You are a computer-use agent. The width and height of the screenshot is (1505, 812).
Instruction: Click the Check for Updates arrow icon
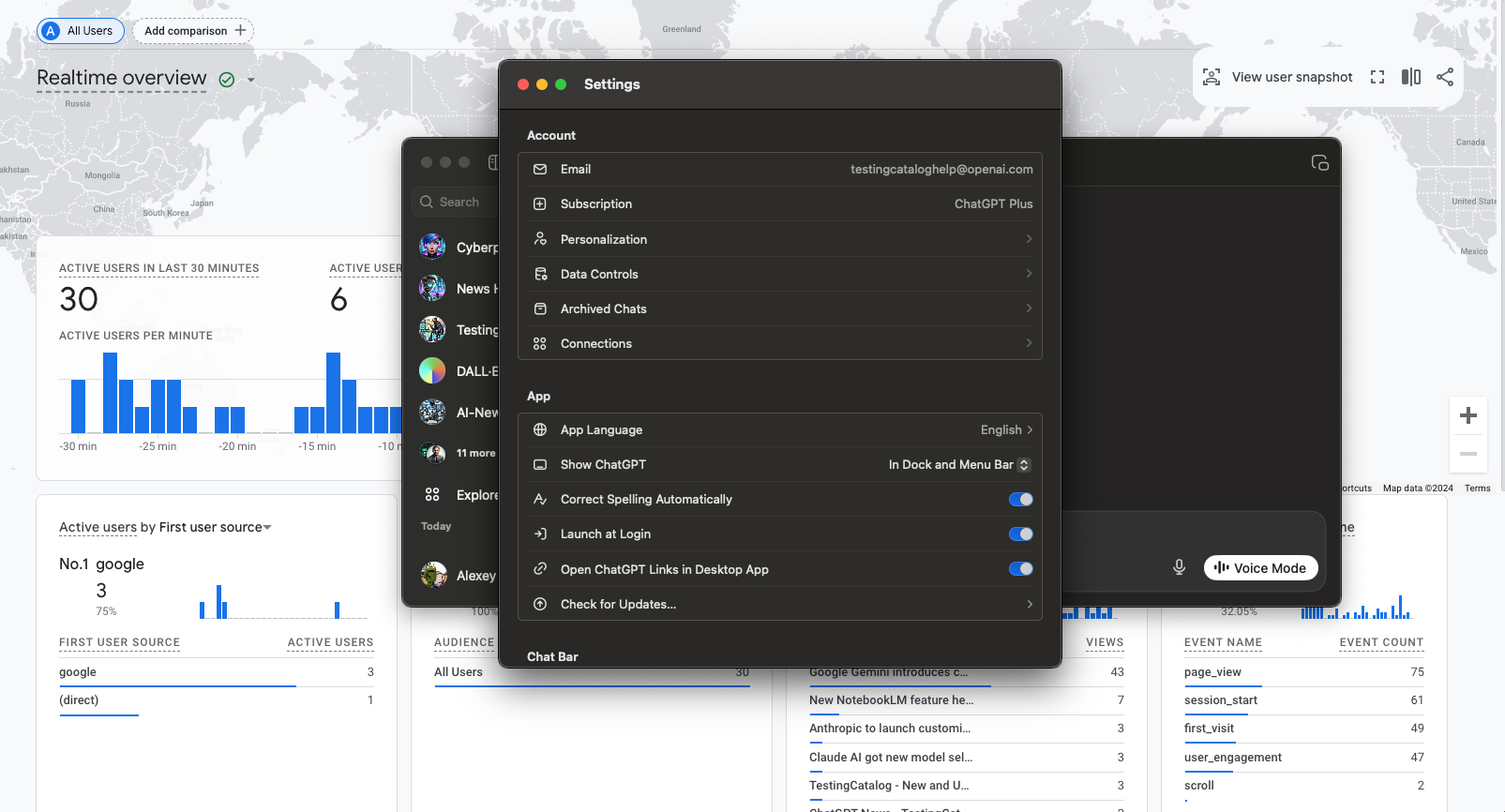[x=540, y=605]
